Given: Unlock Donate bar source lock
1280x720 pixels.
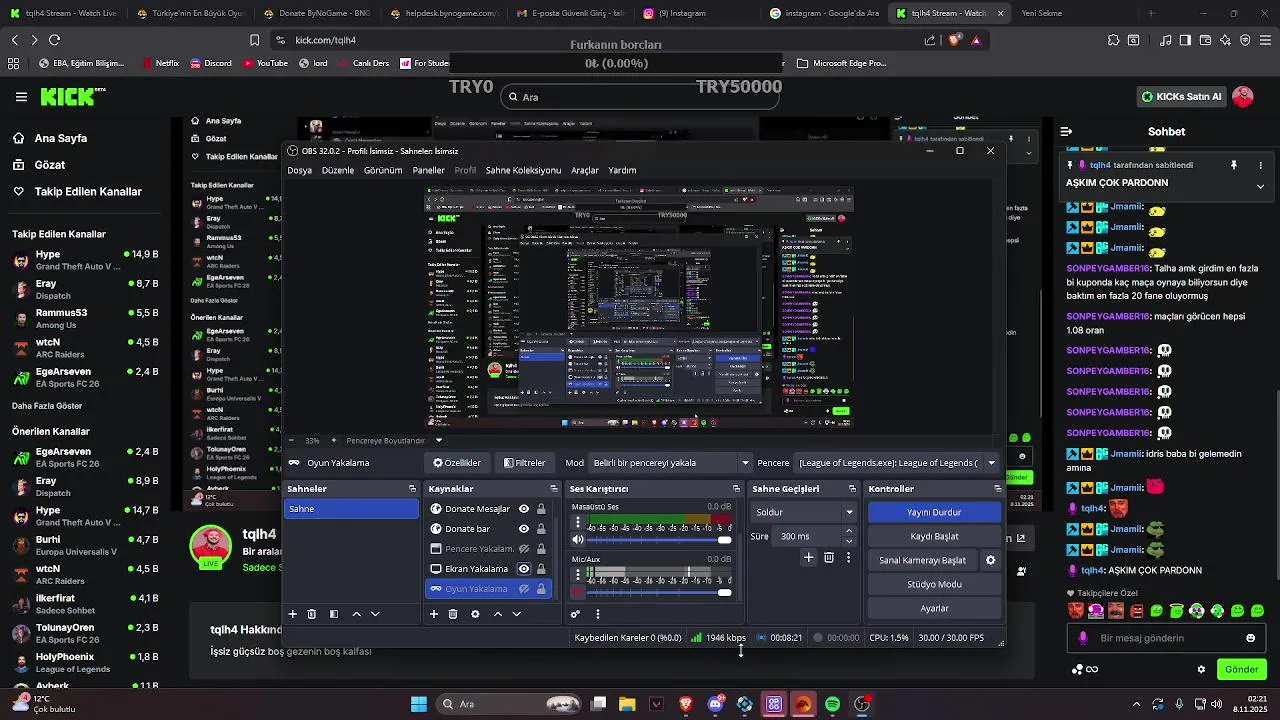Looking at the screenshot, I should 541,529.
